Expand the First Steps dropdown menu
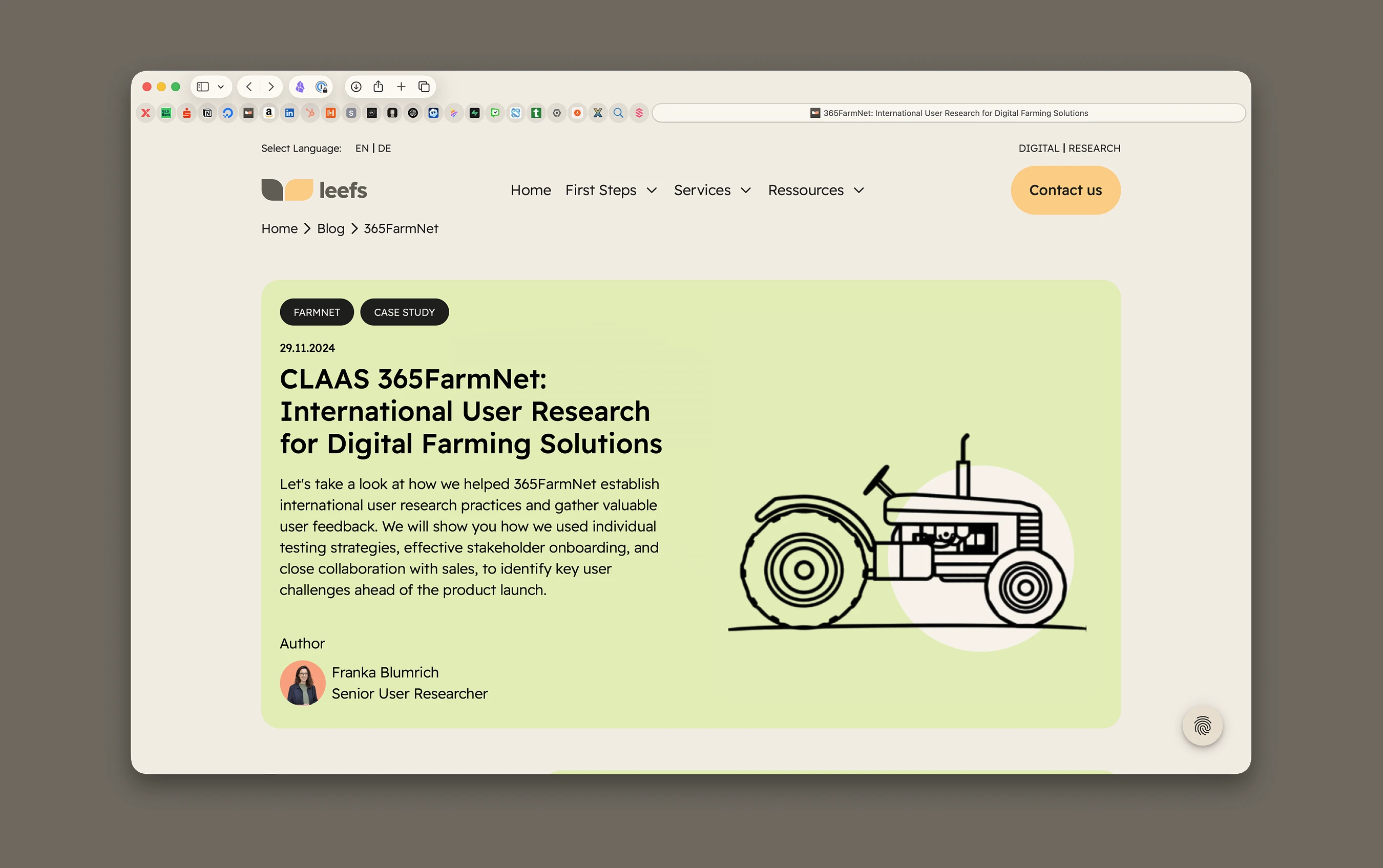Viewport: 1383px width, 868px height. click(611, 190)
